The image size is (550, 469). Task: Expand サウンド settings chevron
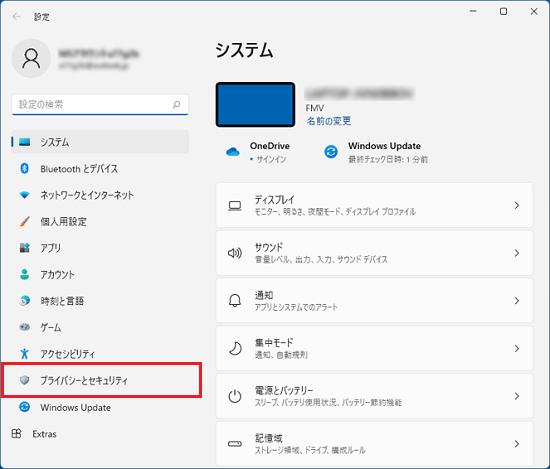(x=517, y=253)
